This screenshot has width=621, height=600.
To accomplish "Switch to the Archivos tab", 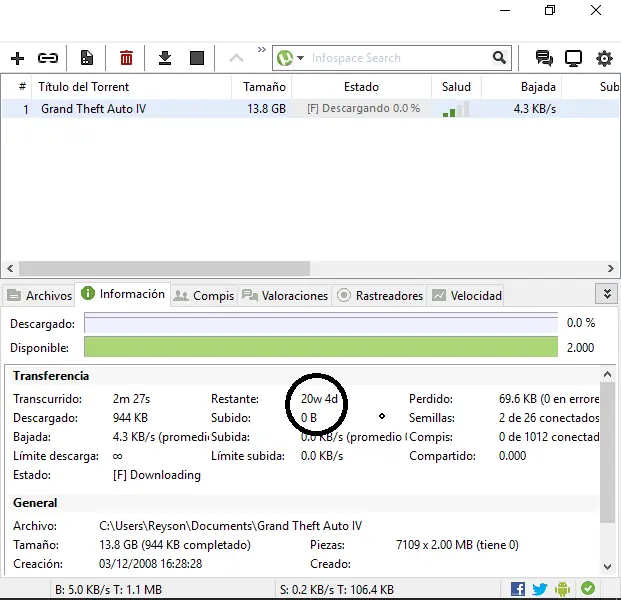I will pyautogui.click(x=40, y=295).
